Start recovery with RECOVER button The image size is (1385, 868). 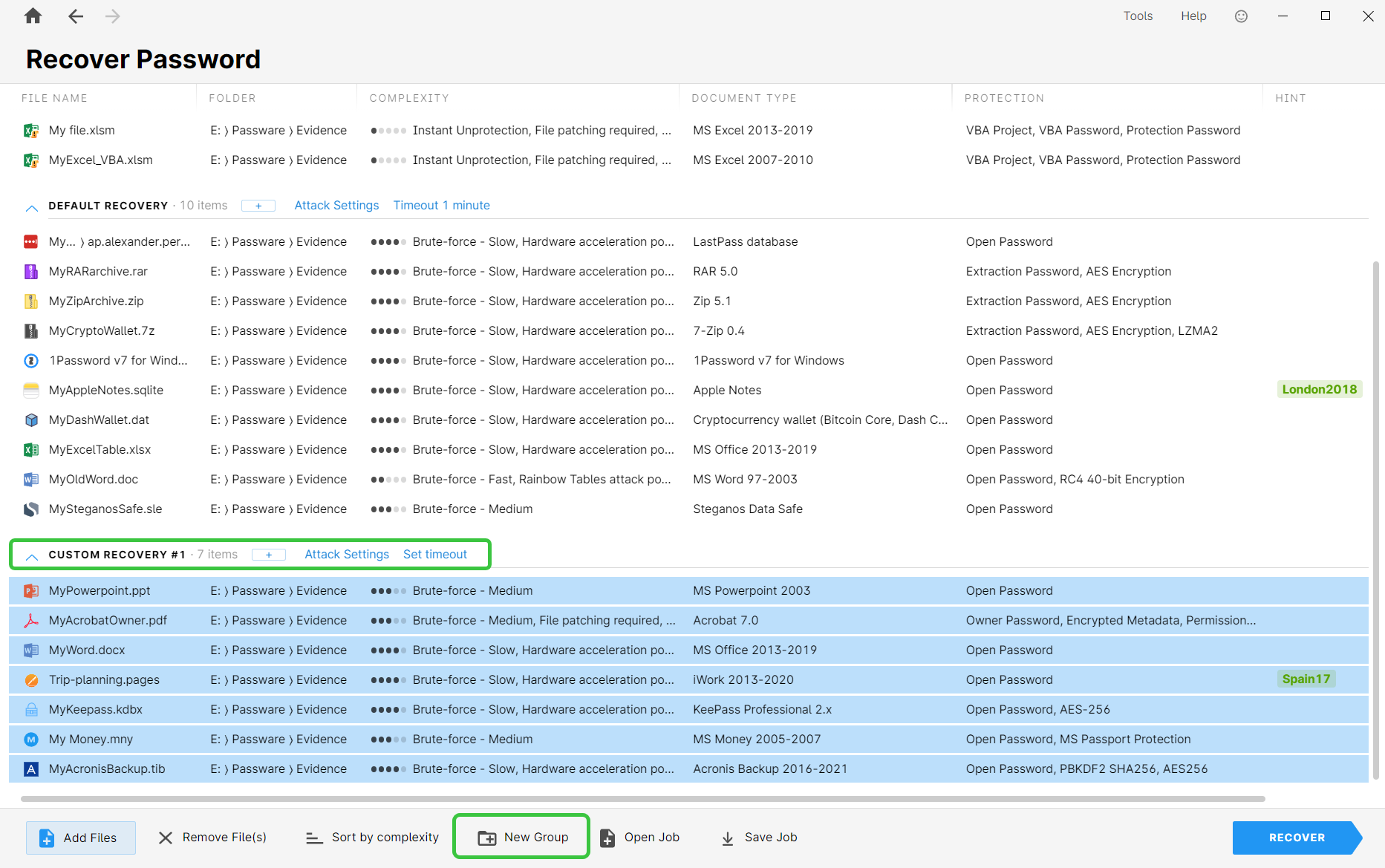click(1297, 838)
